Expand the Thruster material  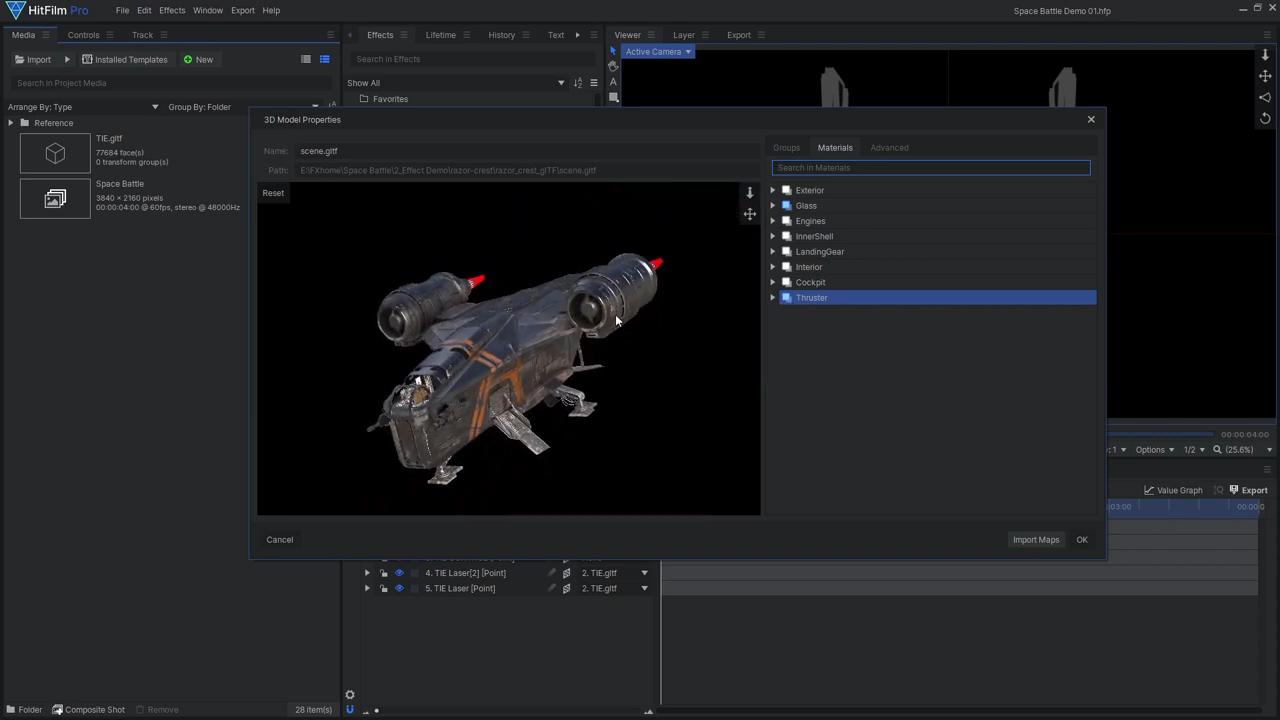point(773,298)
